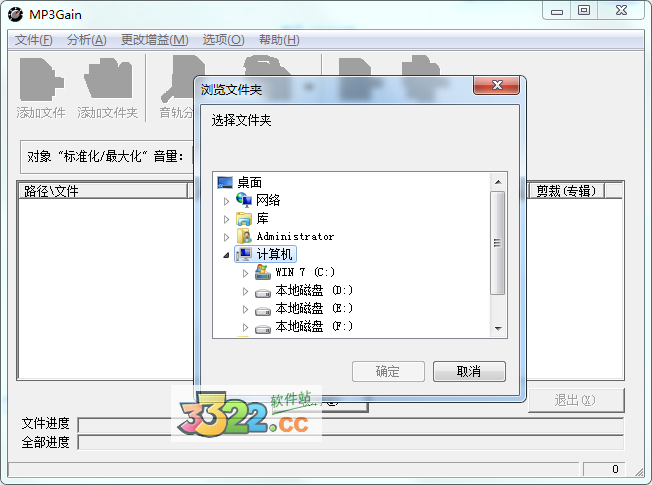The height and width of the screenshot is (485, 652).
Task: Select the Desktop icon in folder tree
Action: pyautogui.click(x=225, y=183)
